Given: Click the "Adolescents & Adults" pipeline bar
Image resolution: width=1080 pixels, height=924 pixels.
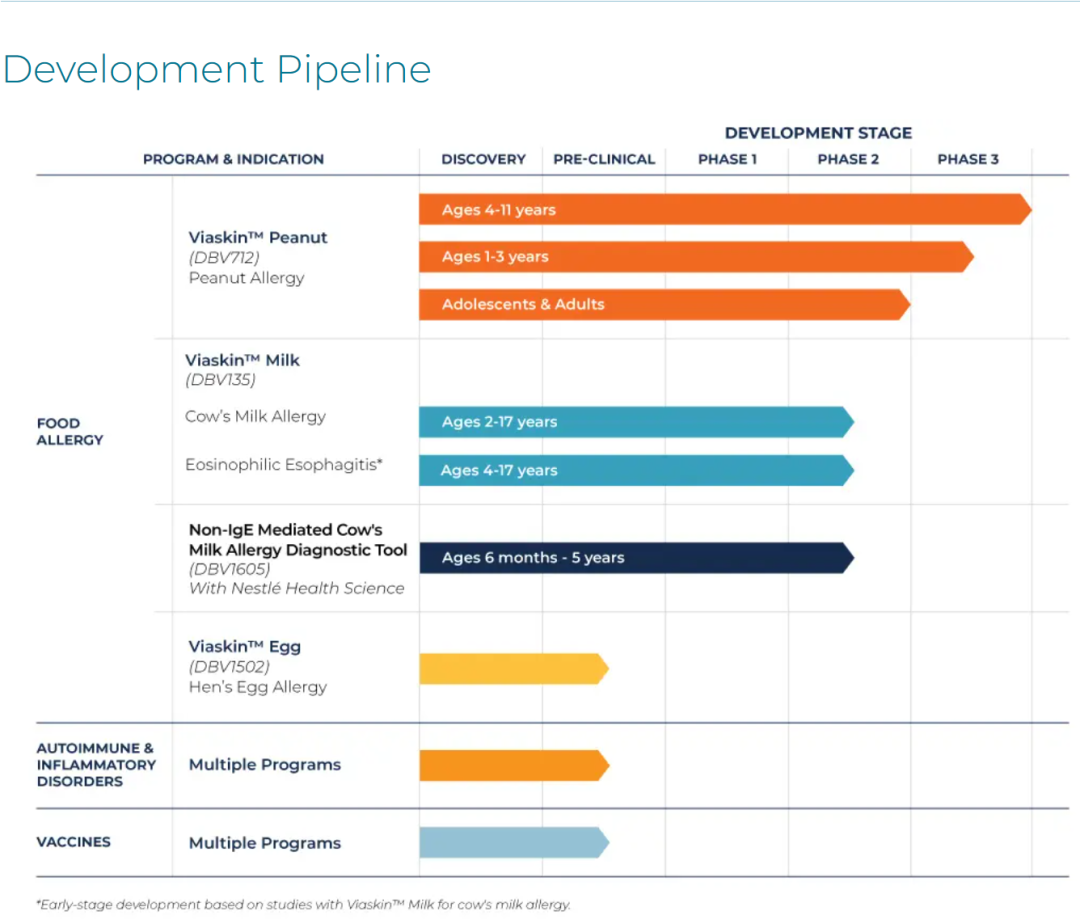Looking at the screenshot, I should coord(665,304).
